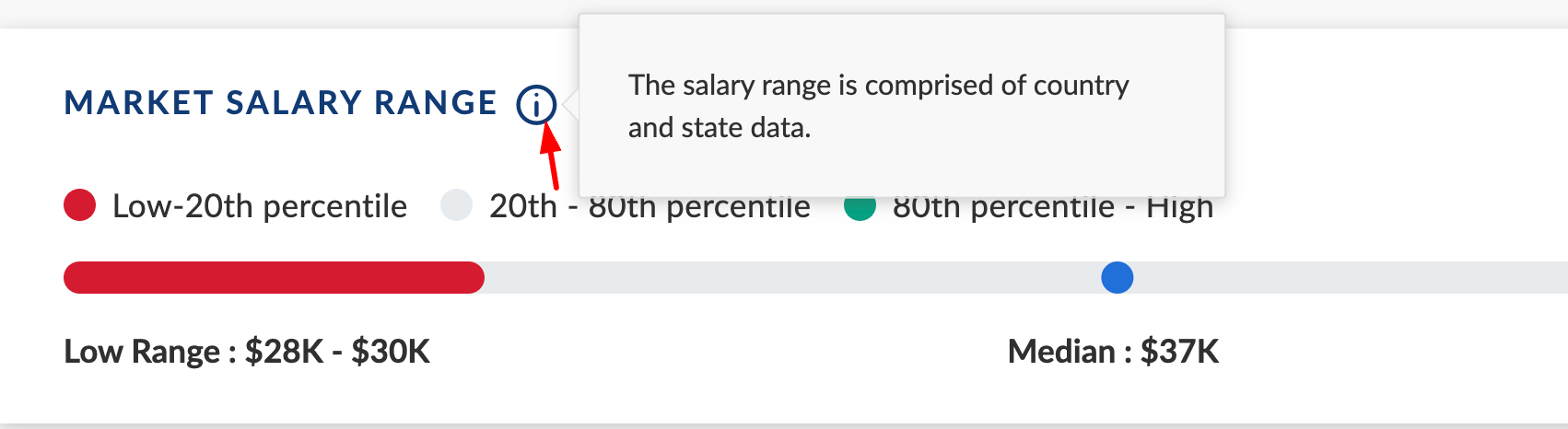
Task: Click the green 80th percentile-High legend dot
Action: 860,208
